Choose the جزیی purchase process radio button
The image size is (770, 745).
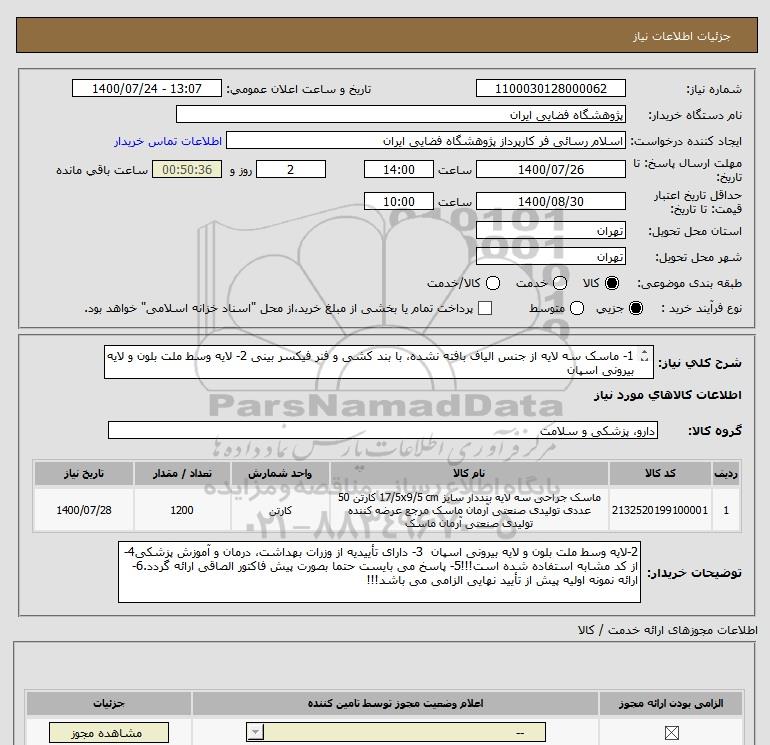(635, 308)
